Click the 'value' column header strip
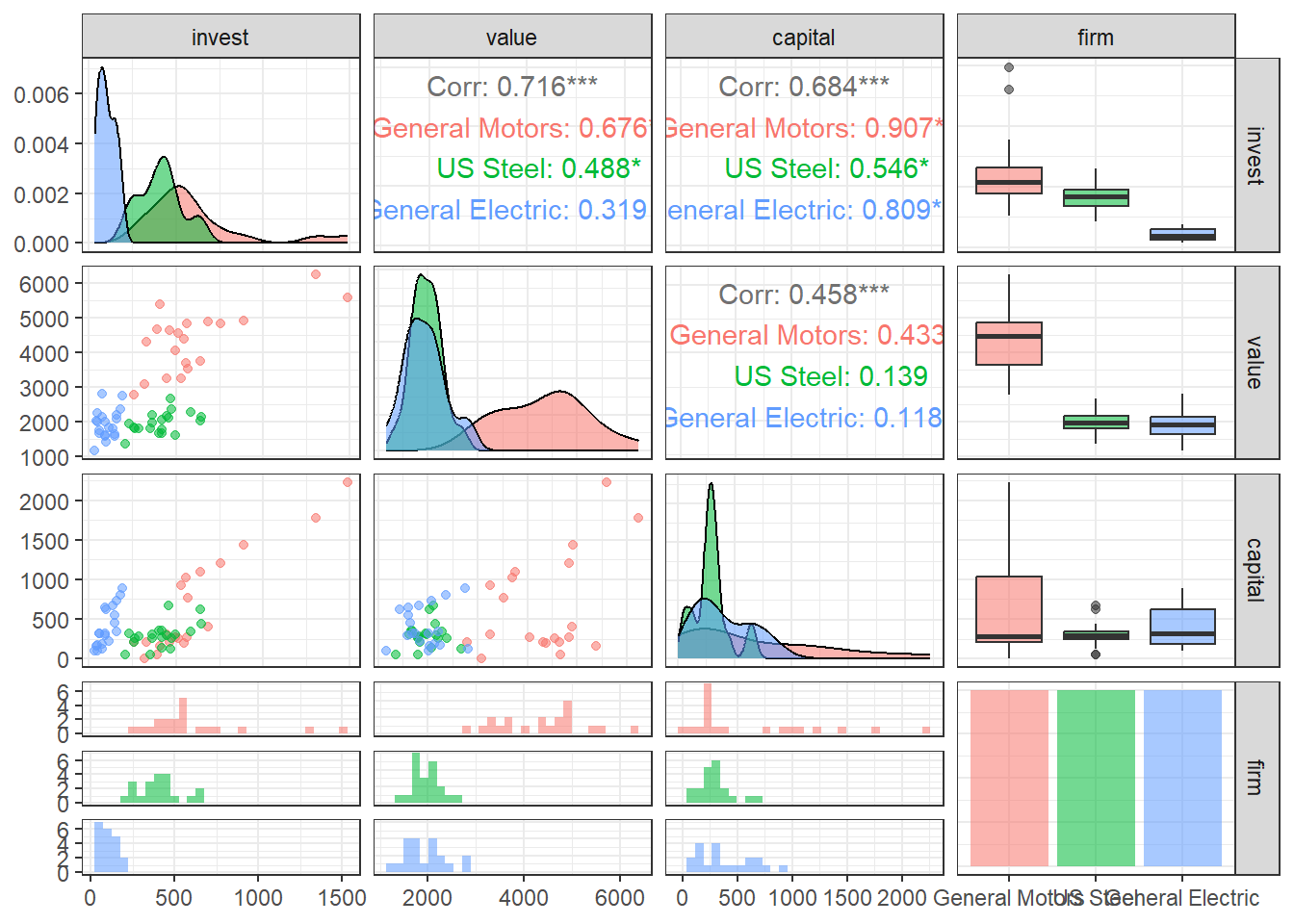Screen dimensions: 1294x924 pyautogui.click(x=512, y=37)
